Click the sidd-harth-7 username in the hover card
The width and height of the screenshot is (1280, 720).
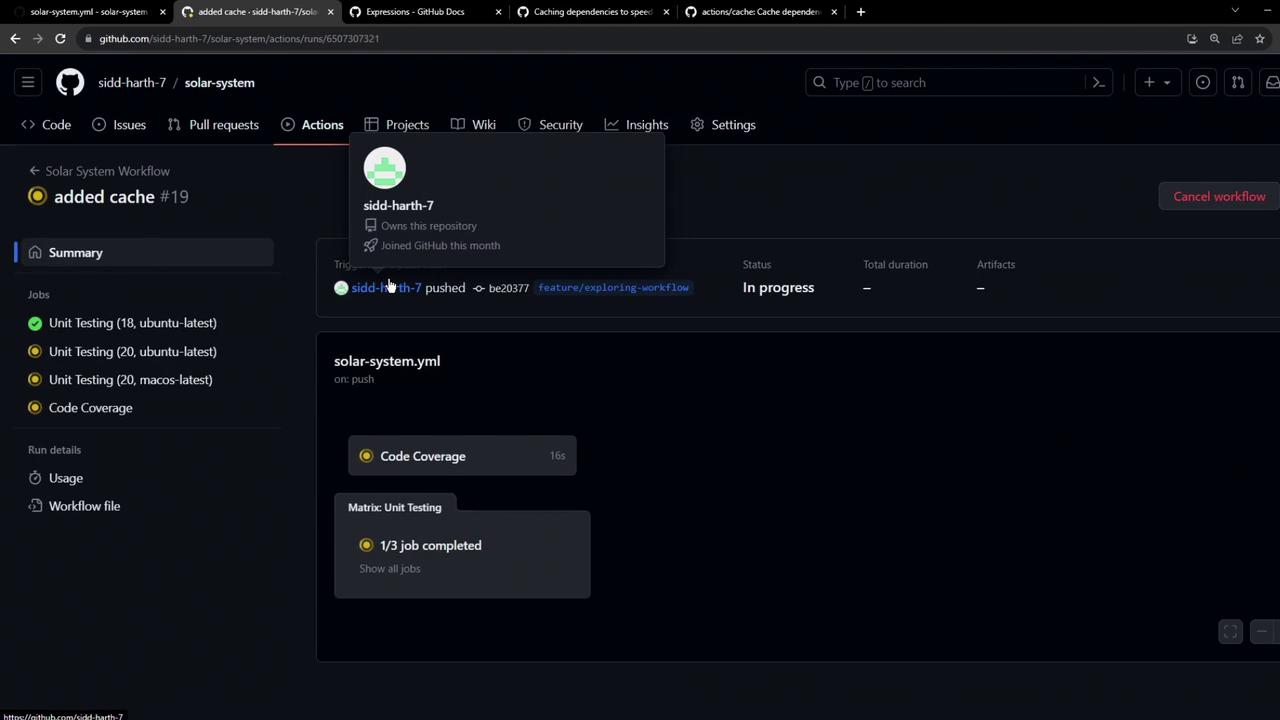point(398,205)
